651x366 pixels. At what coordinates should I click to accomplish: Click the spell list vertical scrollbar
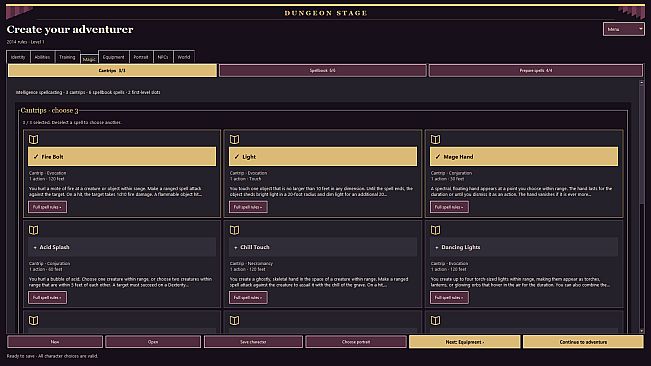[641, 206]
